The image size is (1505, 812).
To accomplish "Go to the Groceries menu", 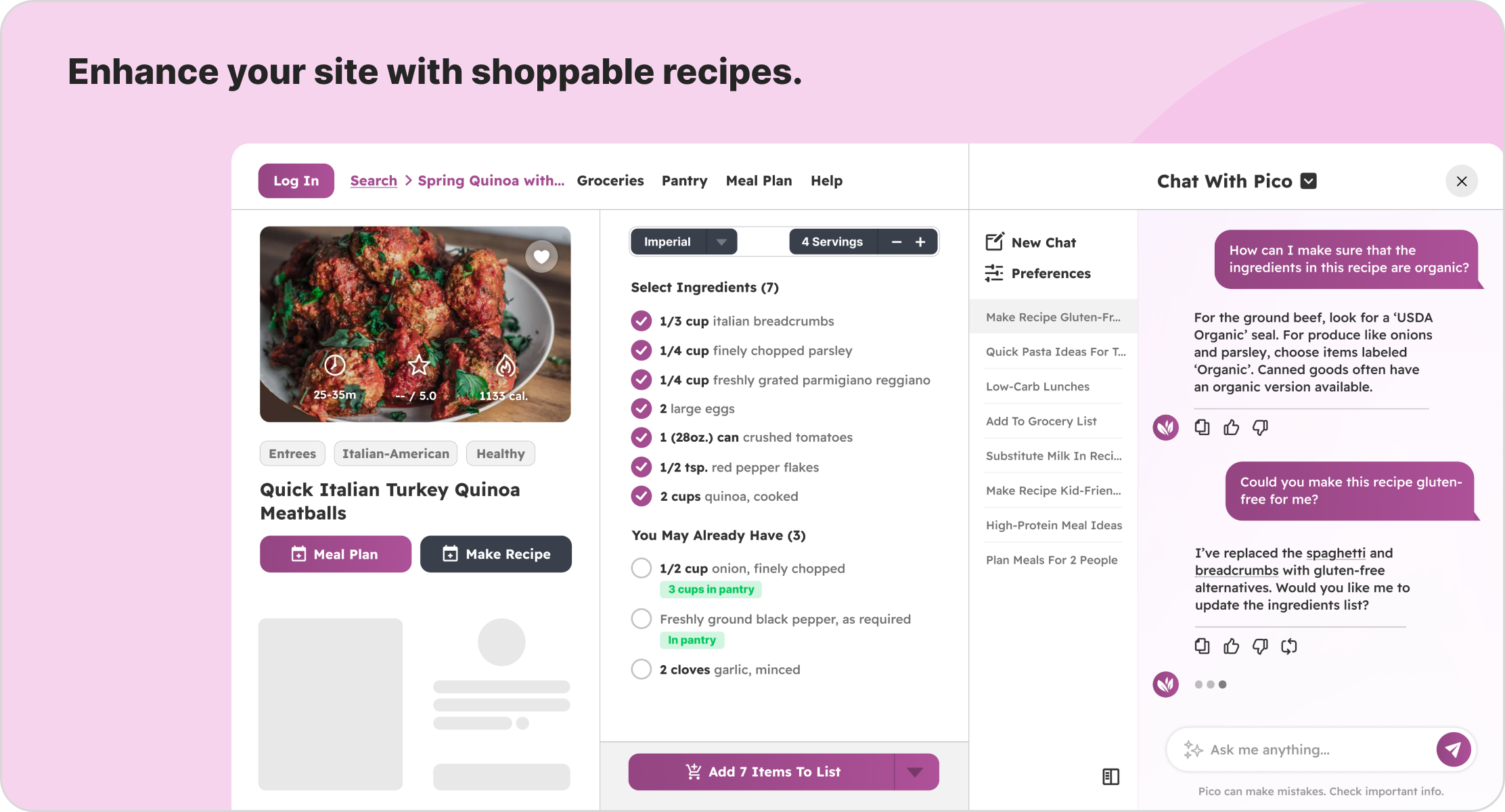I will click(610, 181).
